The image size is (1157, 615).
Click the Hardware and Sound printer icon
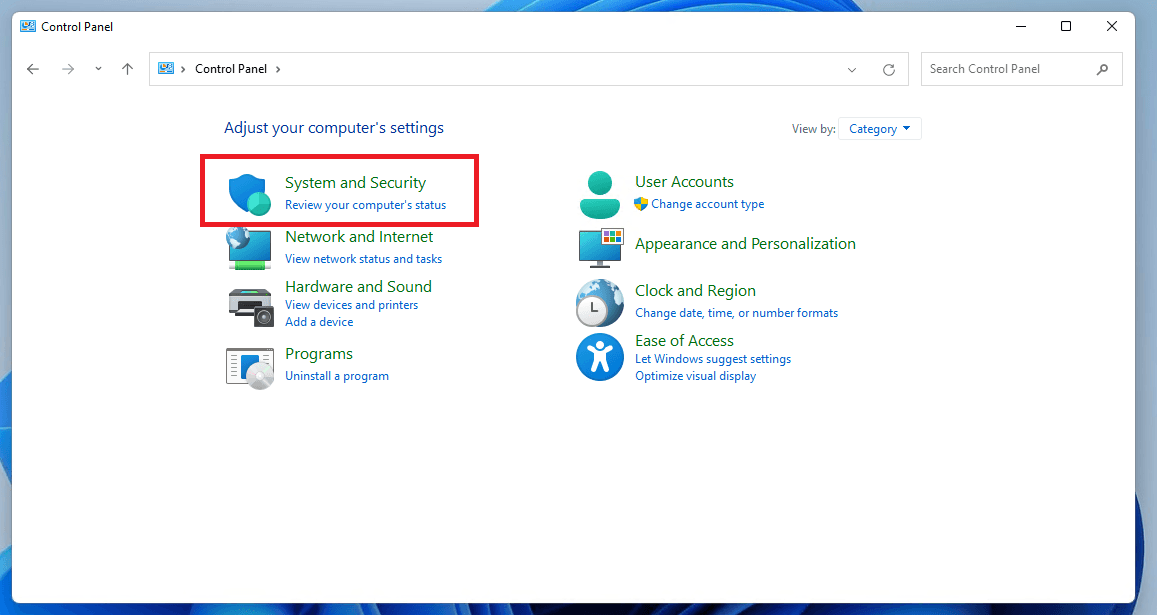coord(251,307)
